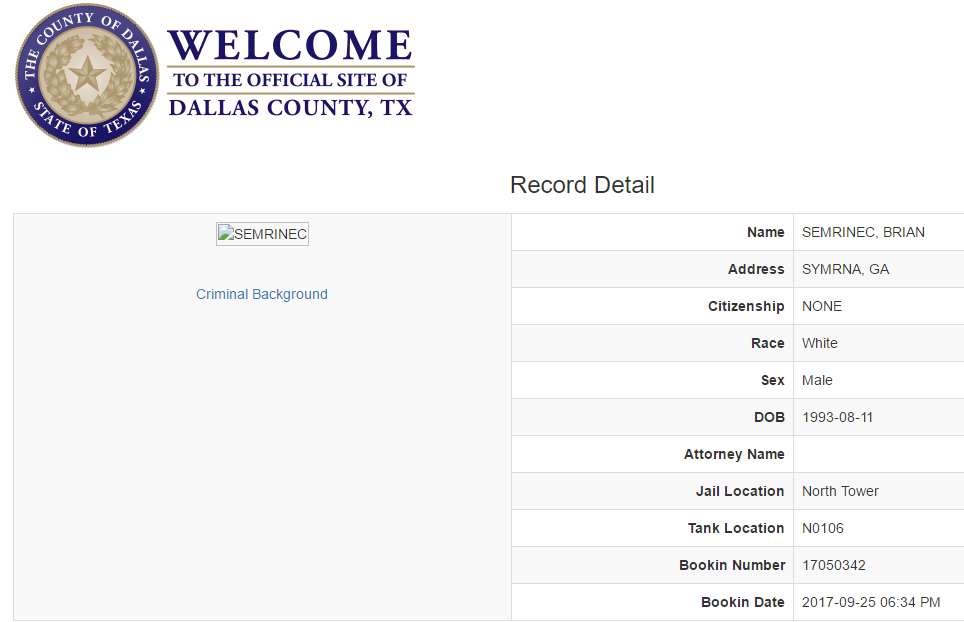Select the Race value White

tap(820, 343)
